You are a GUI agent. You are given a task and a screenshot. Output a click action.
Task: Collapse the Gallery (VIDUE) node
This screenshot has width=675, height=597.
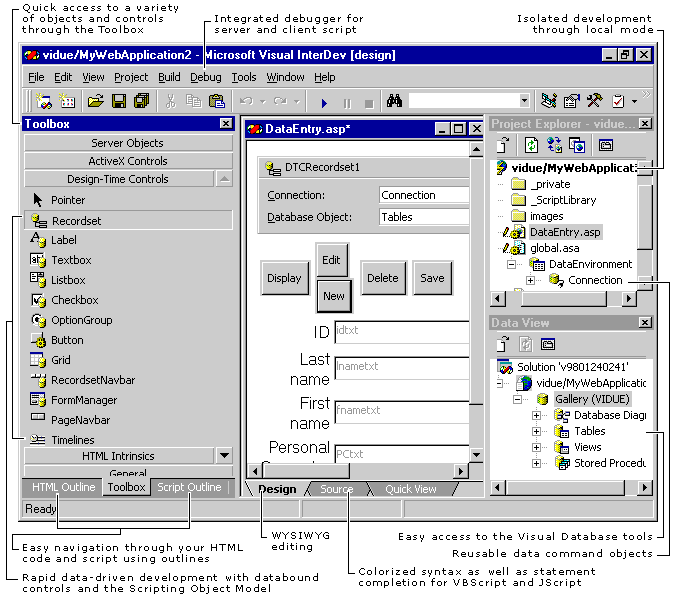click(x=518, y=399)
